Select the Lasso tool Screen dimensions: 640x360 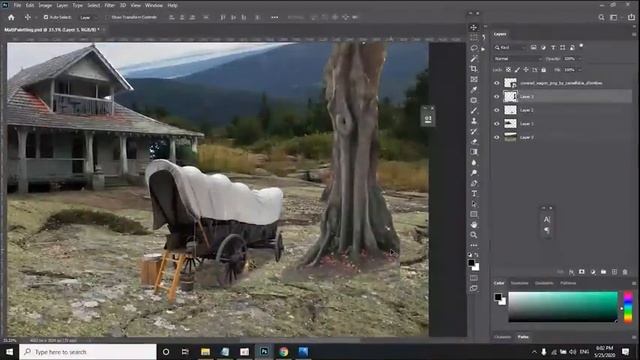tap(473, 48)
